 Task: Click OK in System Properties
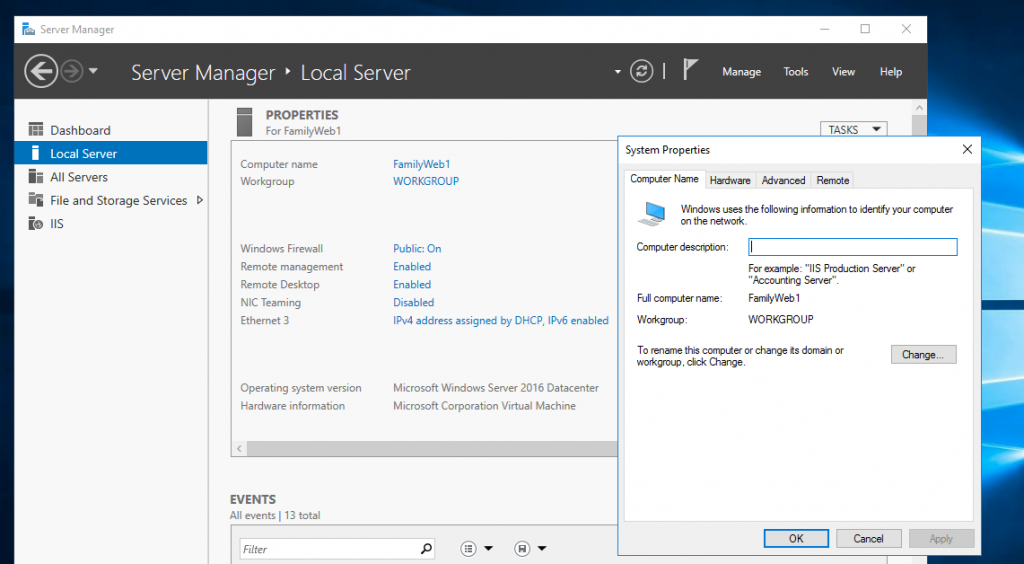click(x=796, y=539)
